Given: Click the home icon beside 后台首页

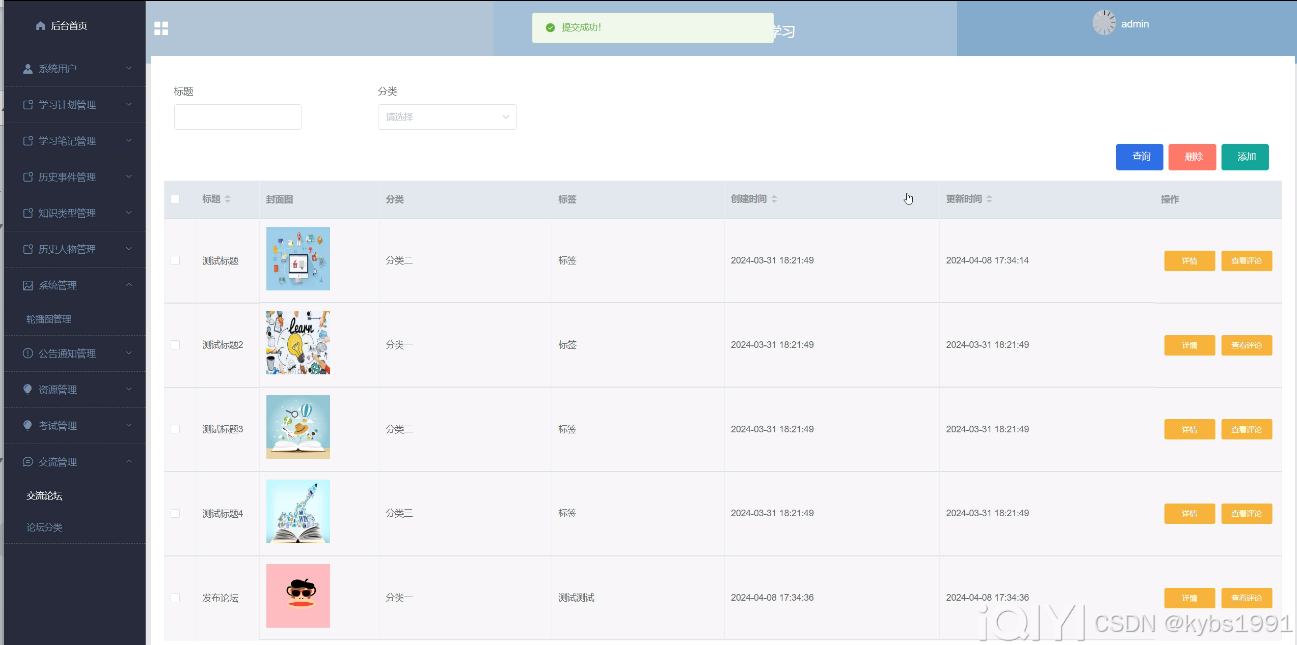Looking at the screenshot, I should pyautogui.click(x=40, y=25).
